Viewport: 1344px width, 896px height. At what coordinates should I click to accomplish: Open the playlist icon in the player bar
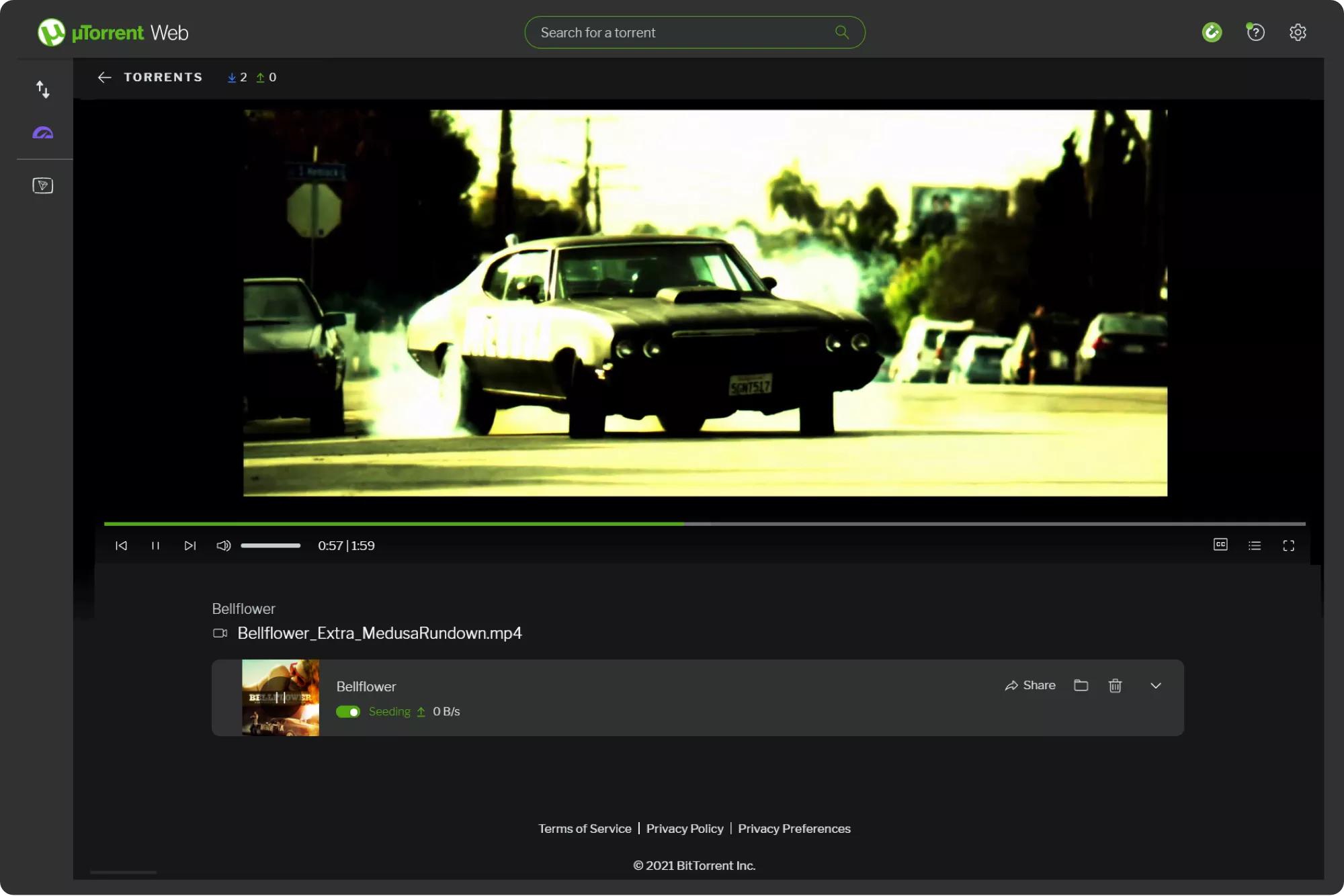click(x=1255, y=545)
